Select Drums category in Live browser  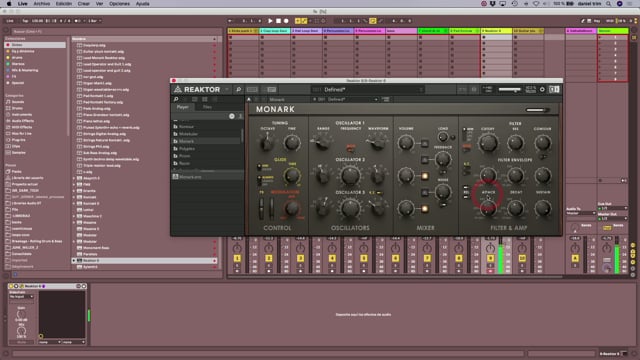(x=17, y=108)
